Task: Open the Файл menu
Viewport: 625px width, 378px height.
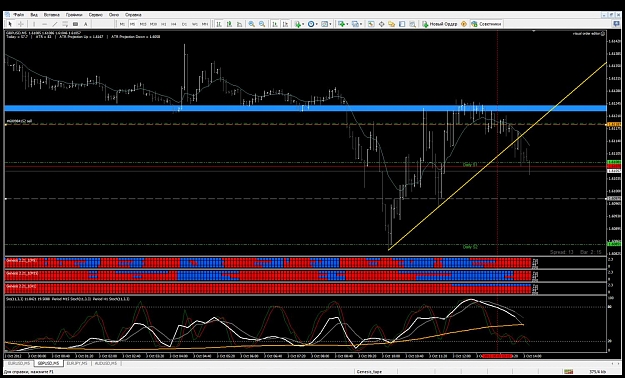Action: [18, 15]
